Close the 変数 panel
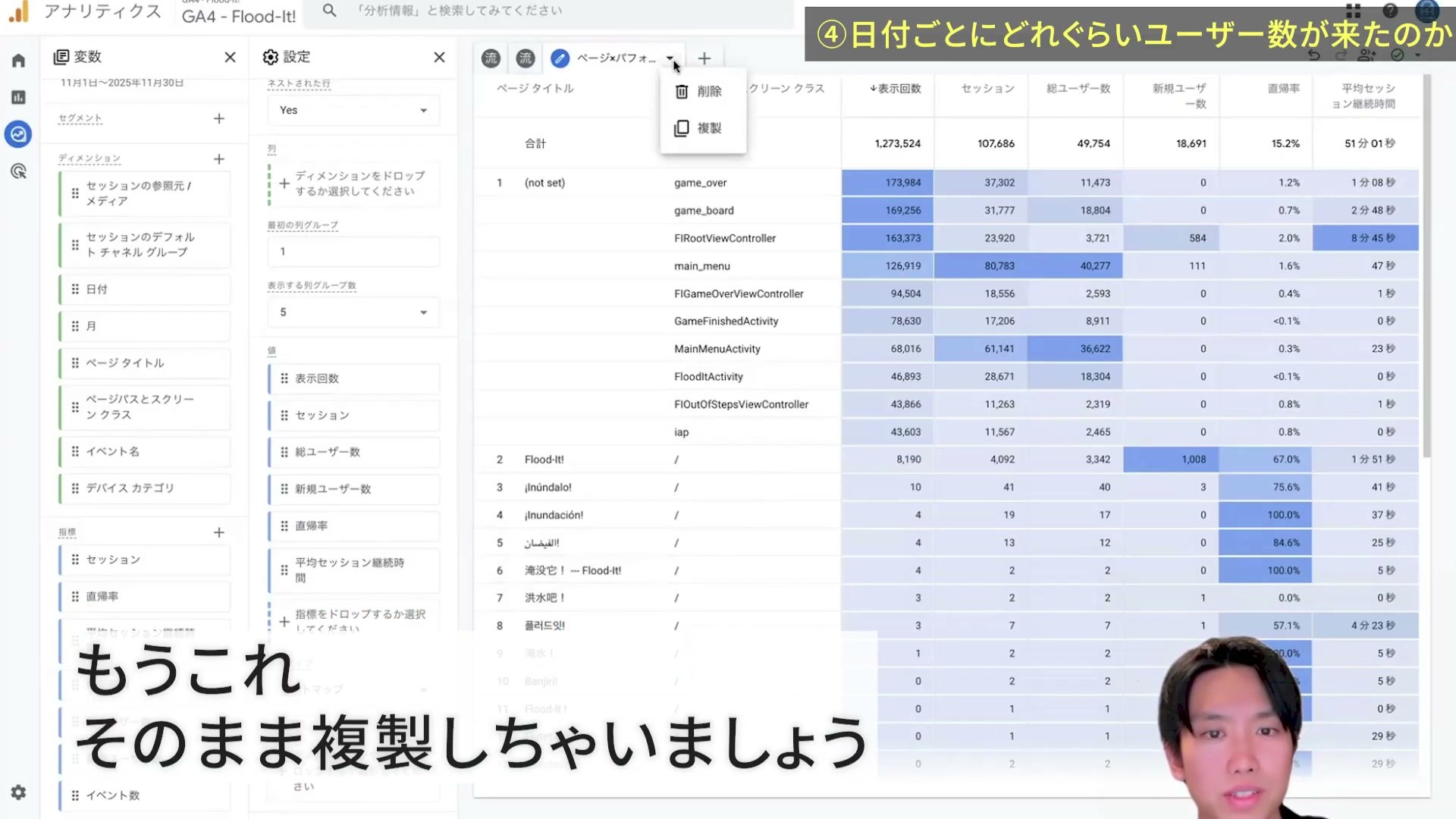The width and height of the screenshot is (1456, 819). [231, 58]
